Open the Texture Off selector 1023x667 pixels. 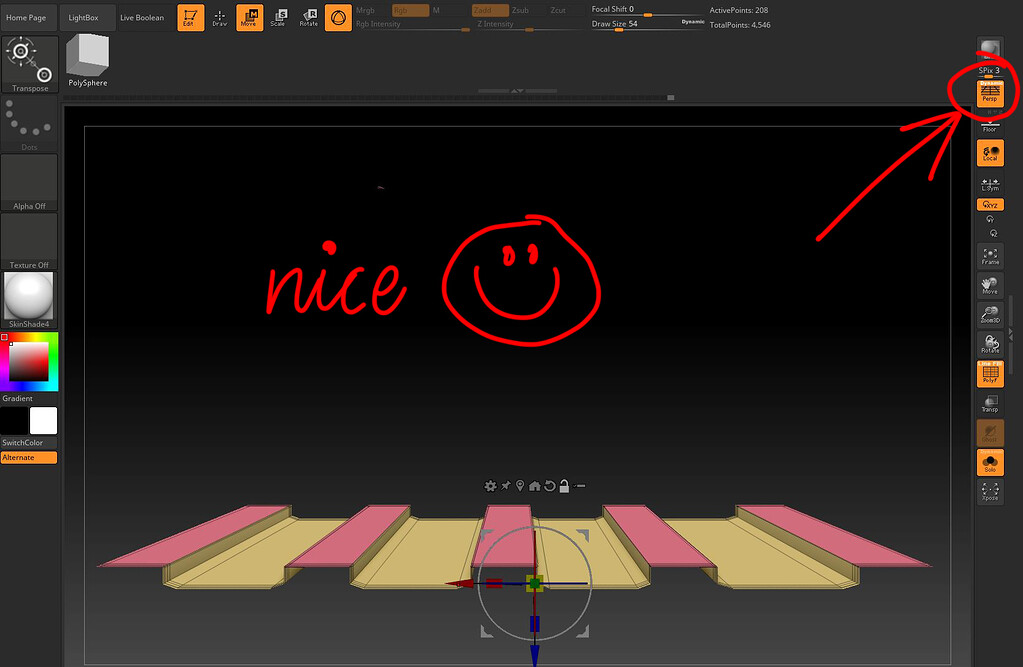coord(28,238)
